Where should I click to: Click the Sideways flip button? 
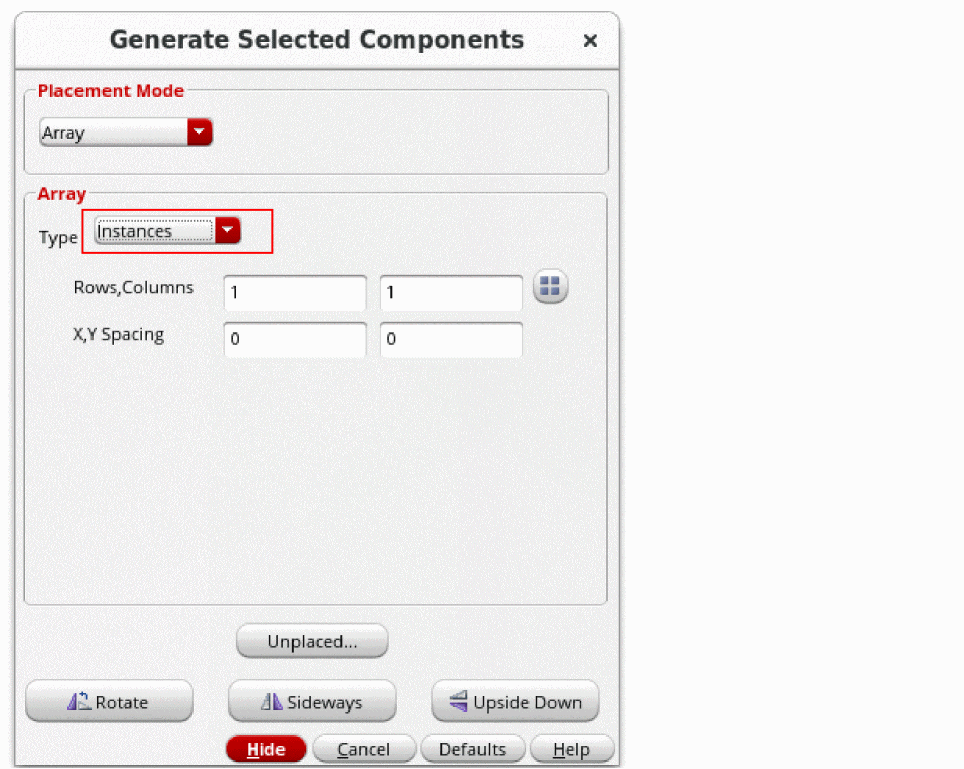coord(312,701)
